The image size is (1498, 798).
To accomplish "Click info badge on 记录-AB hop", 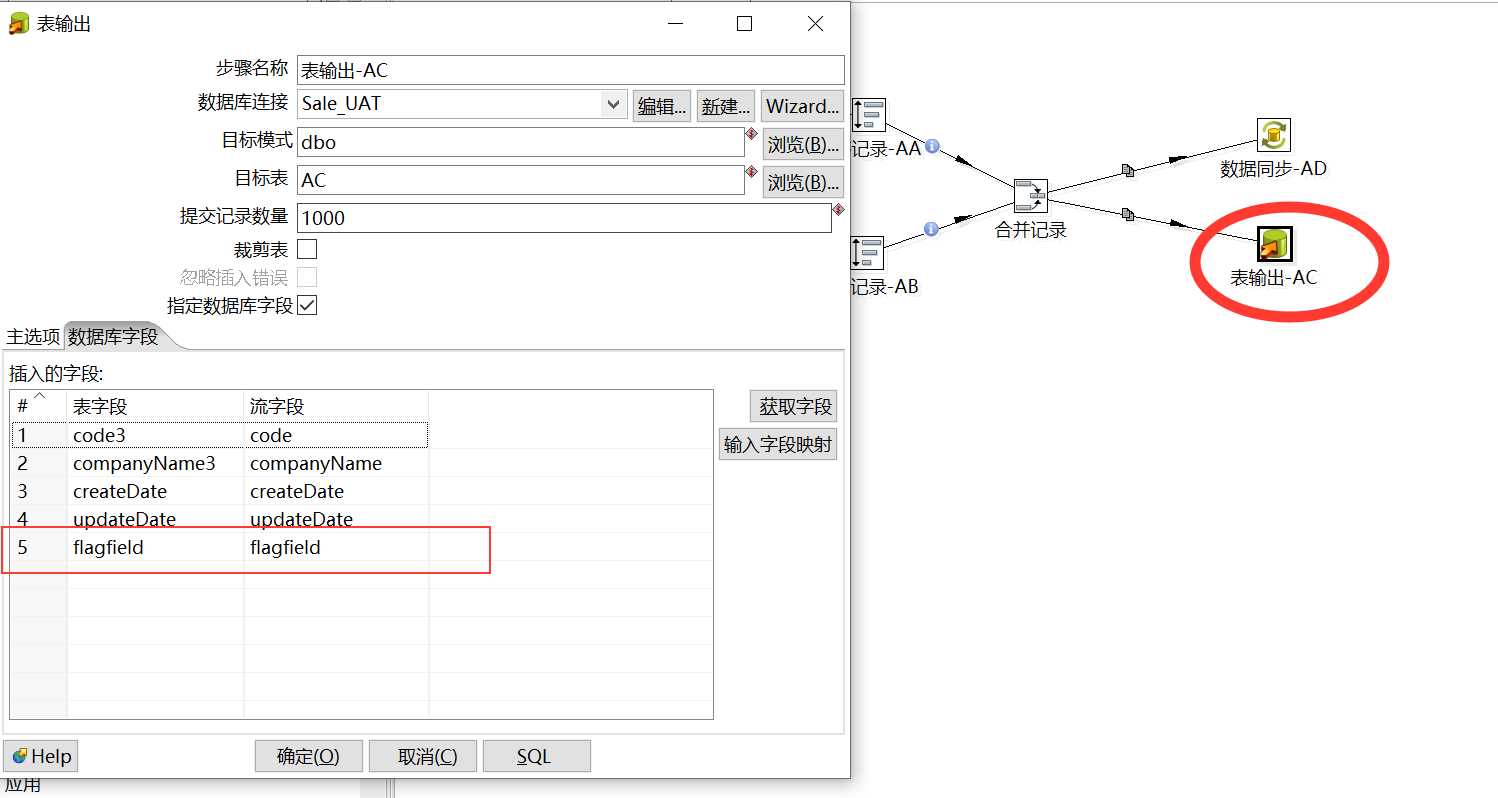I will coord(931,229).
